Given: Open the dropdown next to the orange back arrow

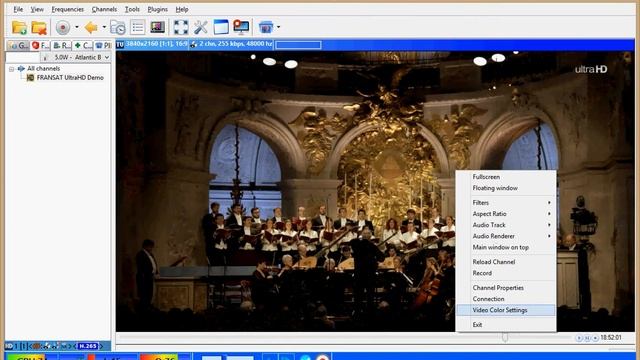Looking at the screenshot, I should point(104,27).
